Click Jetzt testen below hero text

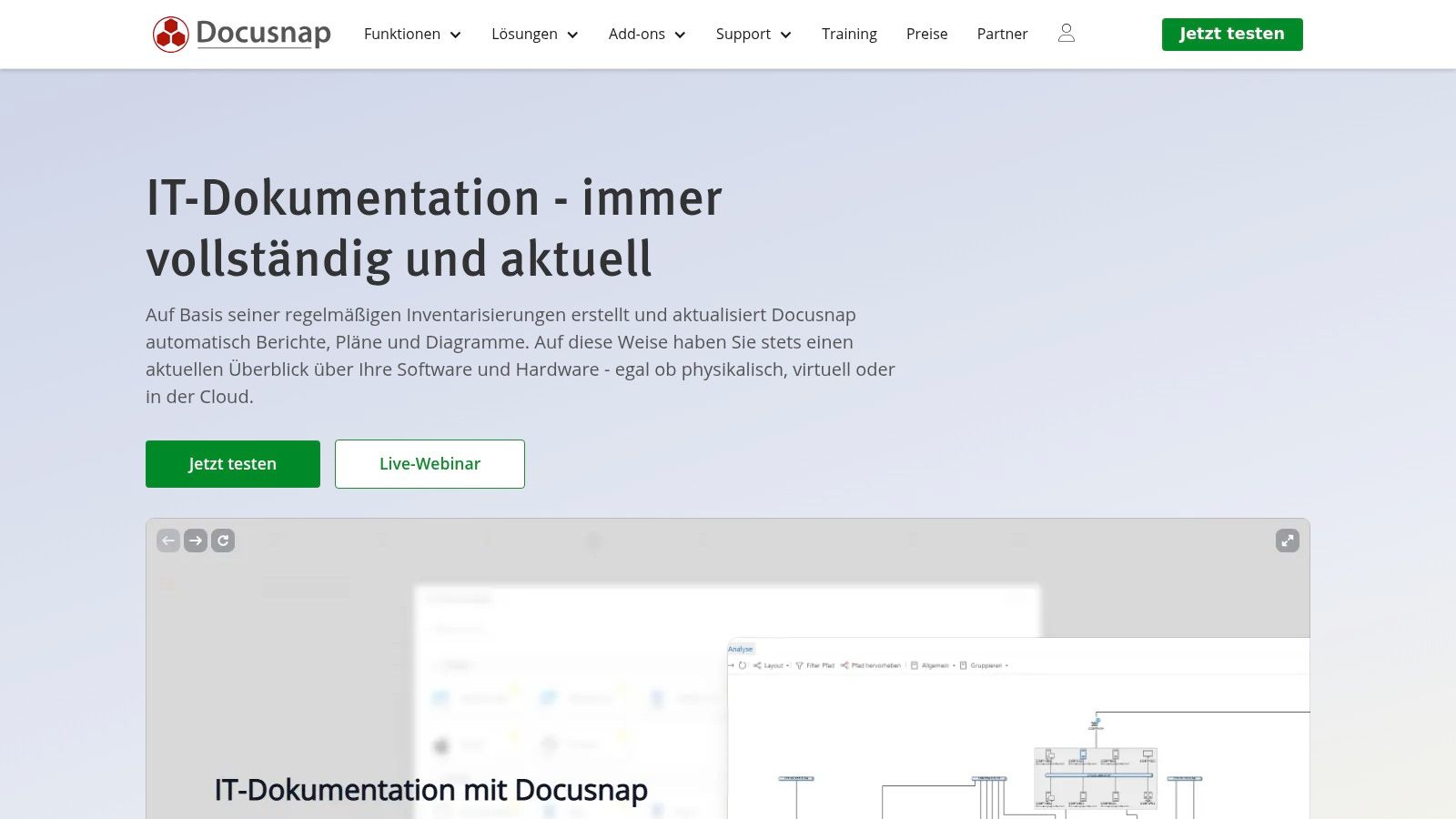coord(233,464)
